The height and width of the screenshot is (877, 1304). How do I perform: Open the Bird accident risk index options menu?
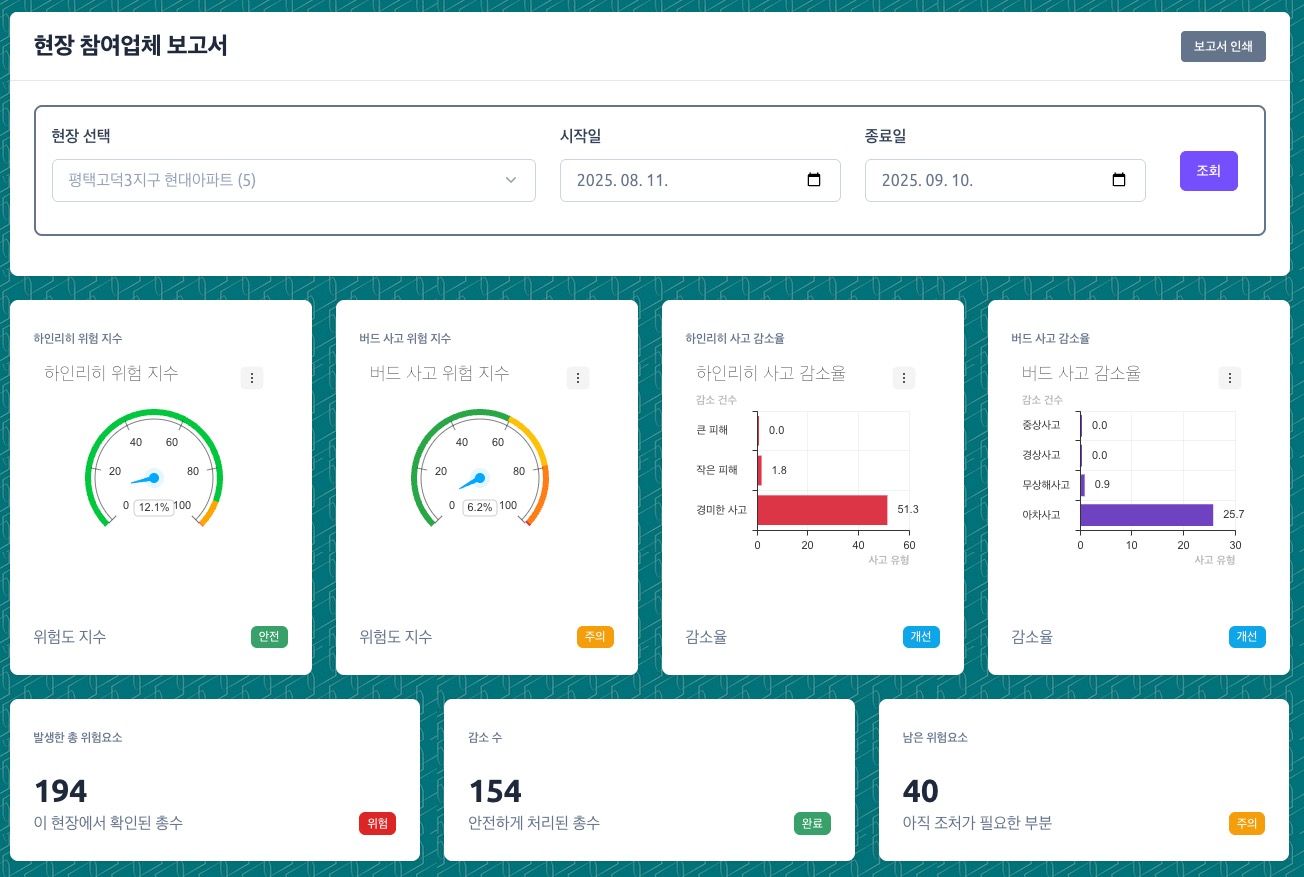(x=578, y=378)
